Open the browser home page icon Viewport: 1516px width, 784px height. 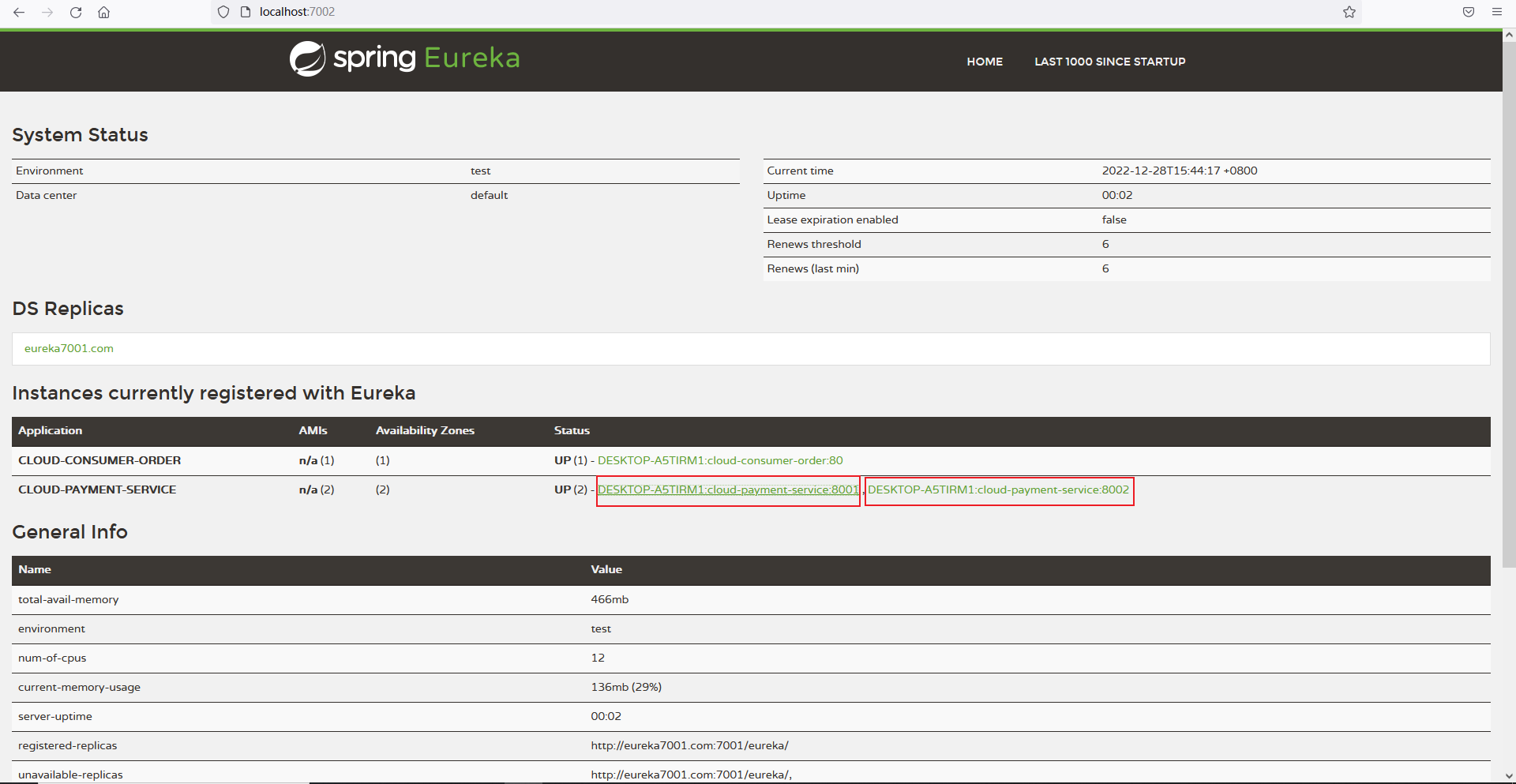[104, 12]
